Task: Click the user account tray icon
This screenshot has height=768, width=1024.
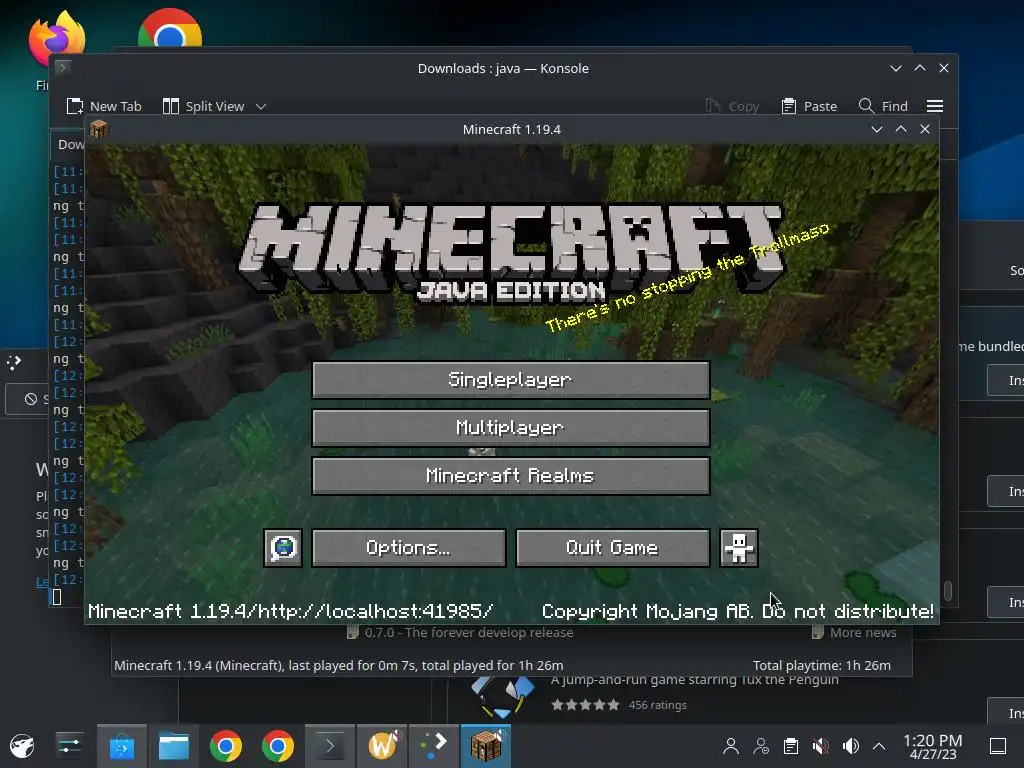Action: [x=731, y=746]
